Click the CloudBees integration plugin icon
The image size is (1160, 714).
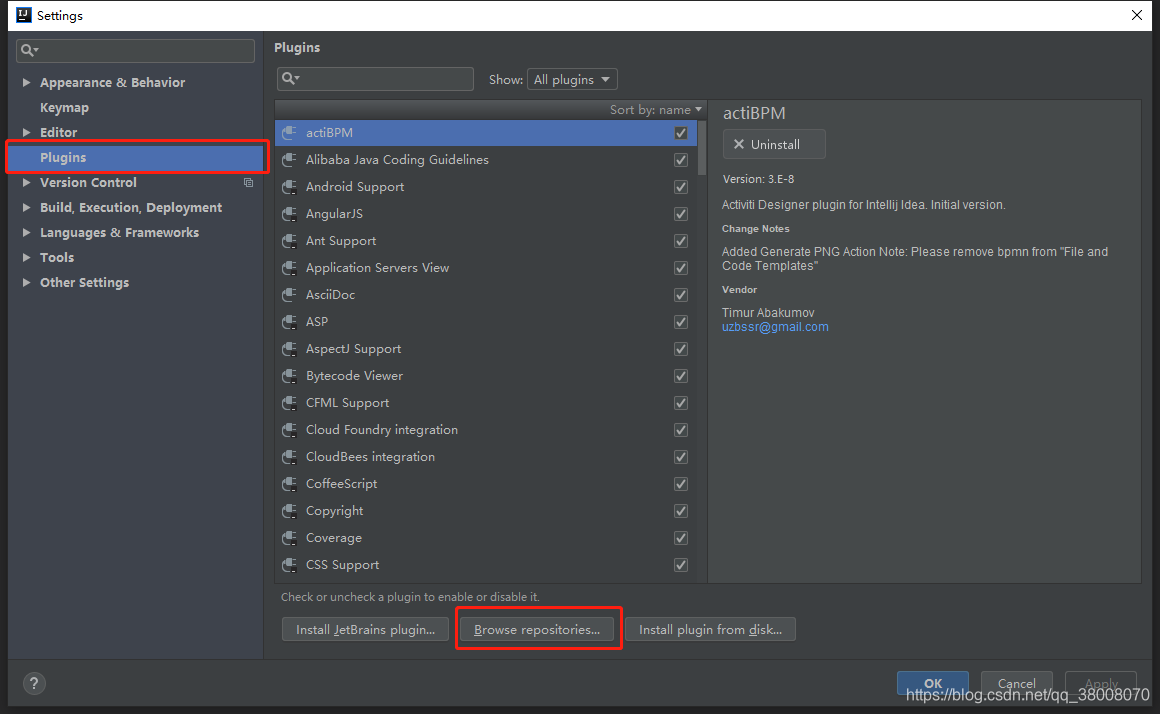(x=289, y=457)
